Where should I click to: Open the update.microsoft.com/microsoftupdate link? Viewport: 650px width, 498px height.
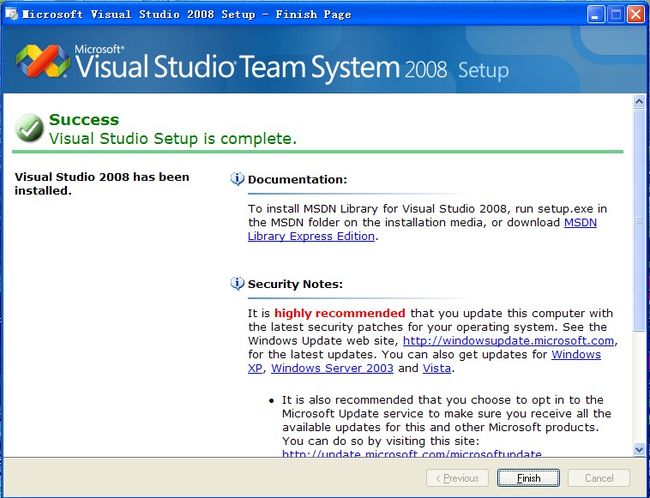(412, 454)
